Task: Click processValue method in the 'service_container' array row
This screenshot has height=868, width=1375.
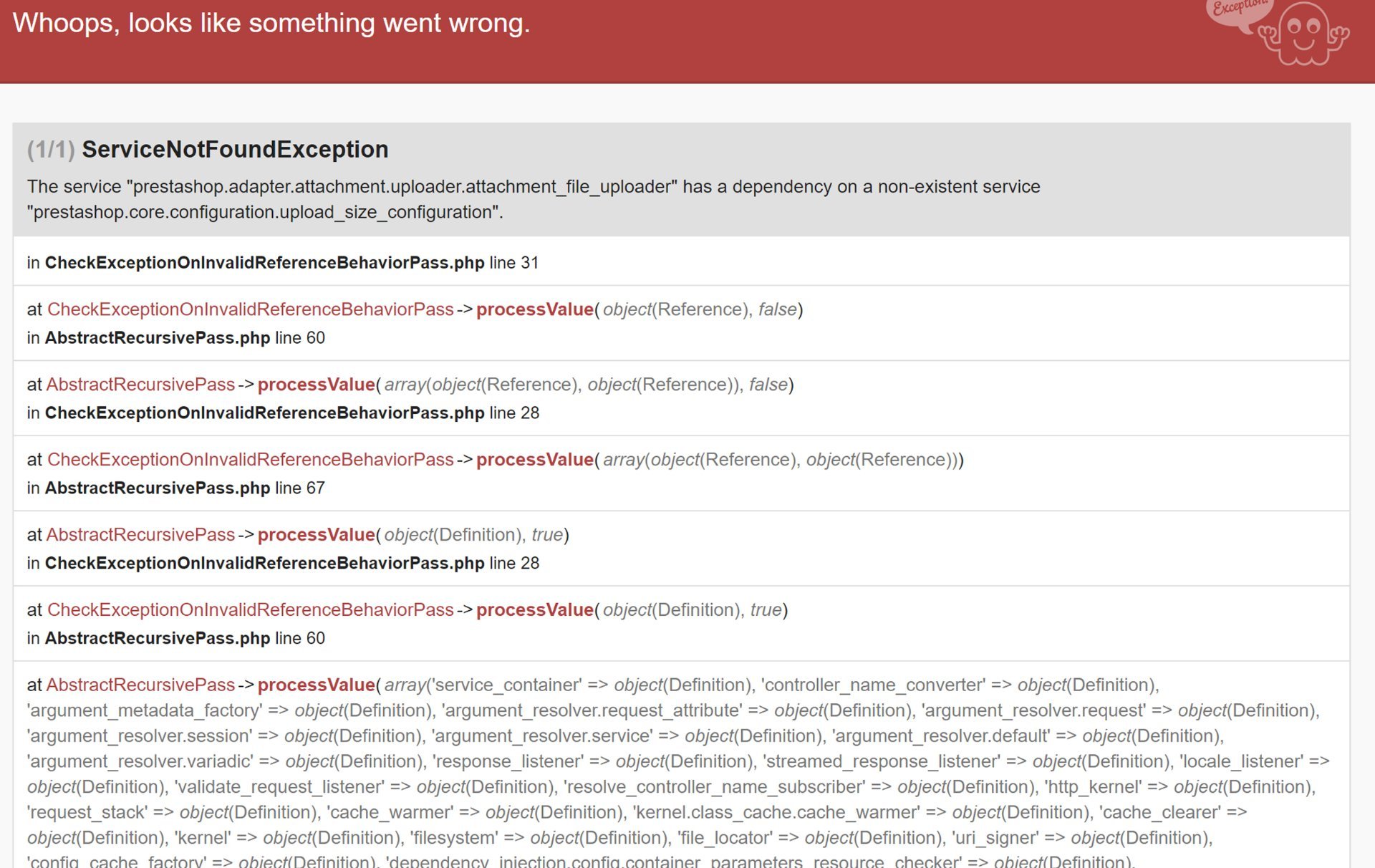Action: pyautogui.click(x=316, y=685)
